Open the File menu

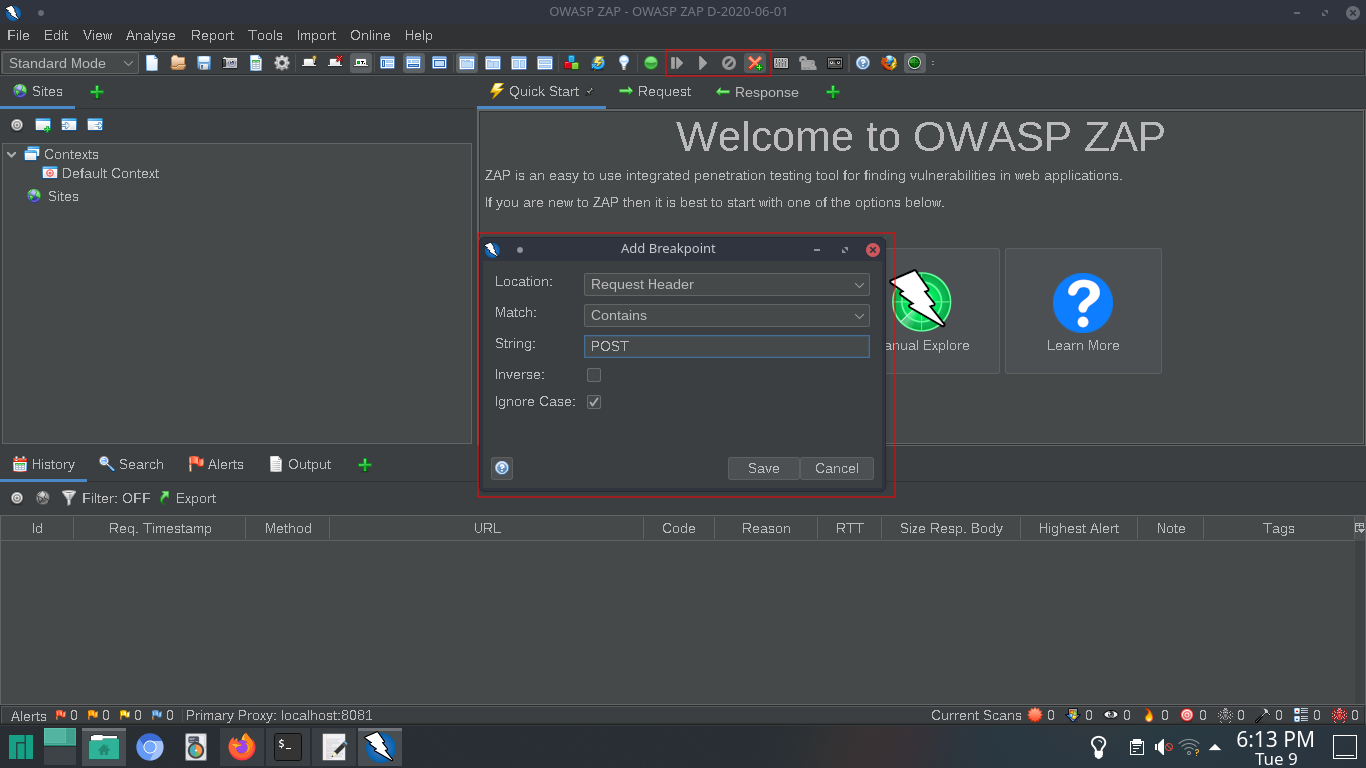click(x=18, y=35)
